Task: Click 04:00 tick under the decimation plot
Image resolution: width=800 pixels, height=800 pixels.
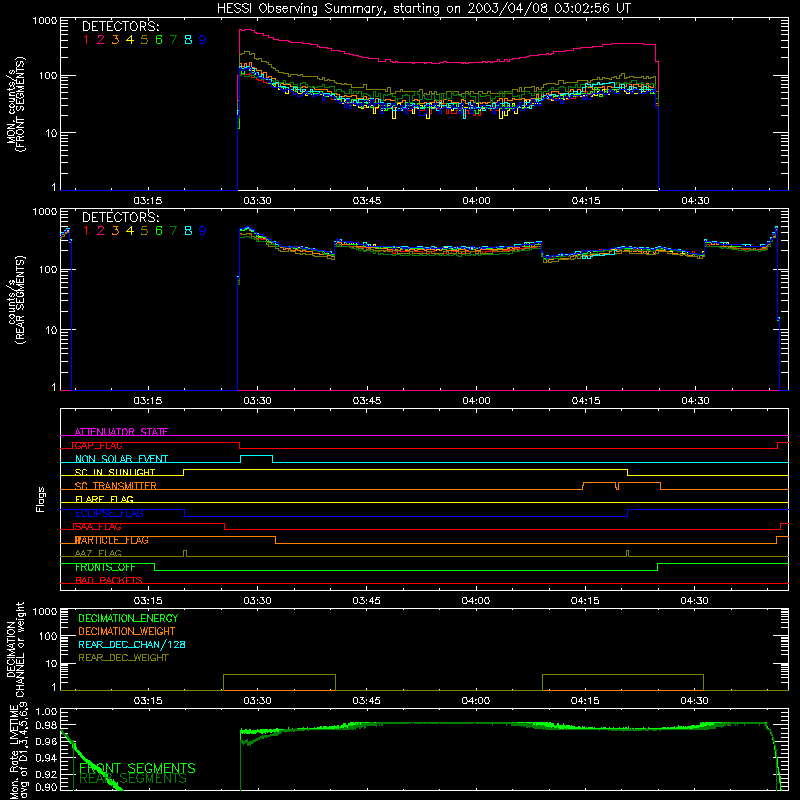Action: [x=476, y=701]
